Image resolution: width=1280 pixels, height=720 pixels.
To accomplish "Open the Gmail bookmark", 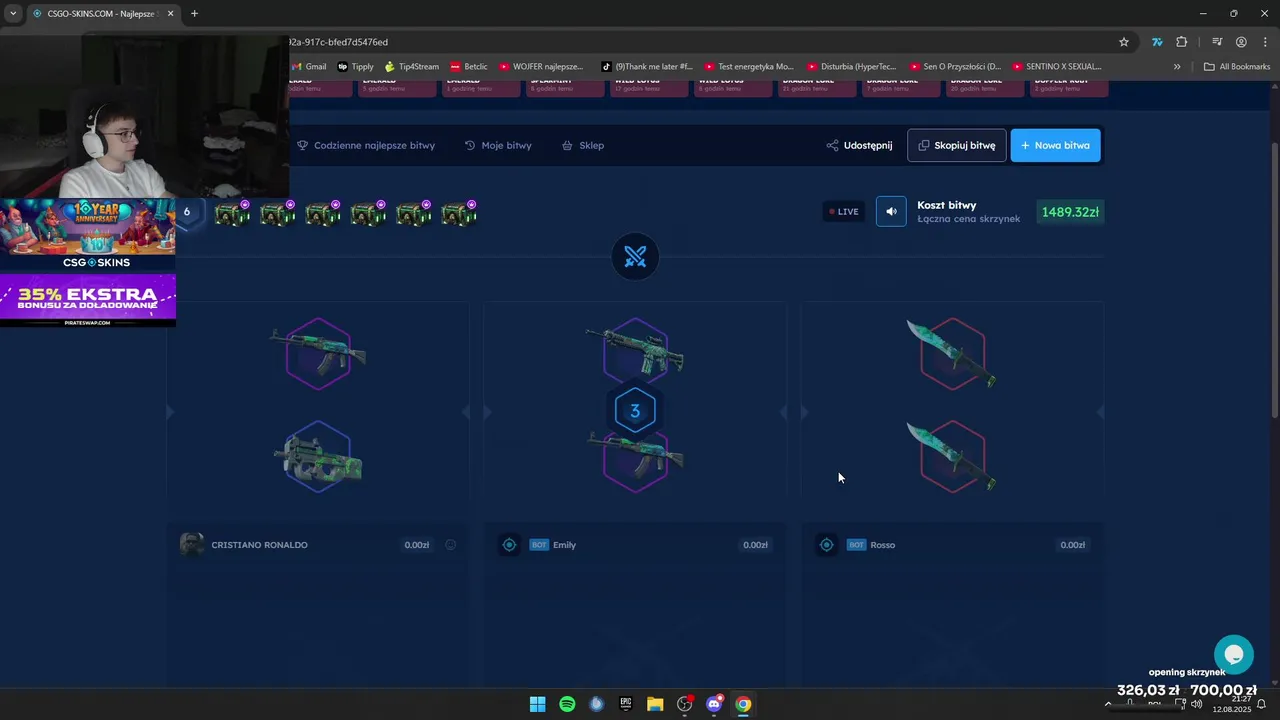I will tap(309, 67).
